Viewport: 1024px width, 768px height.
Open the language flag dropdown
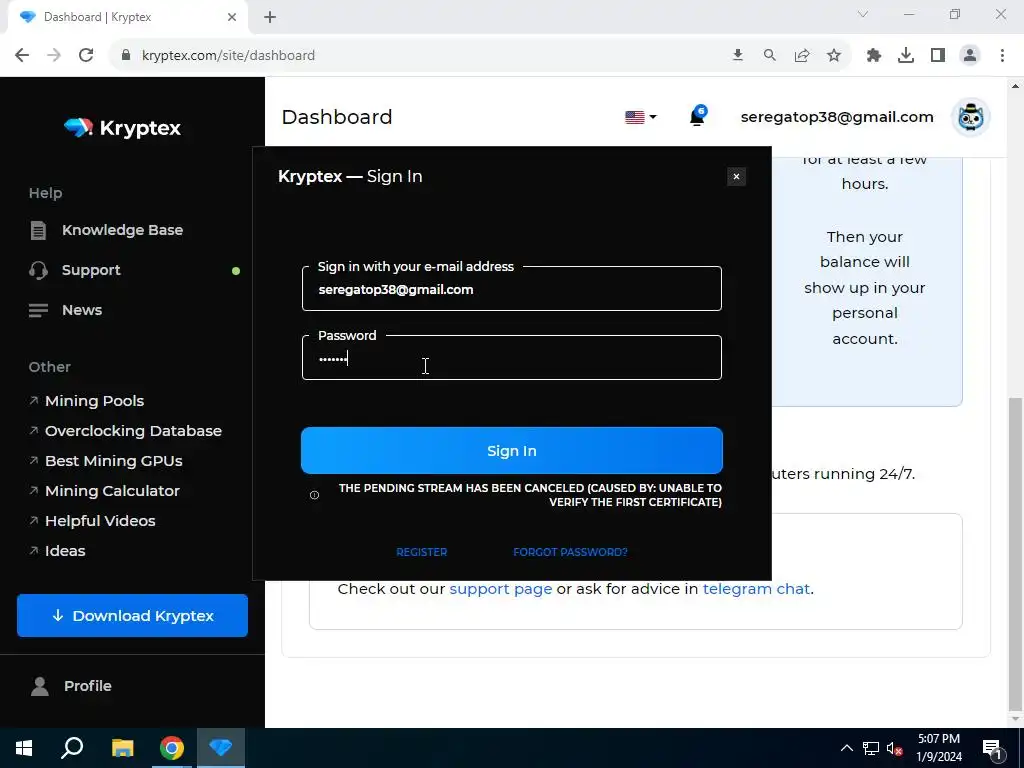click(641, 117)
